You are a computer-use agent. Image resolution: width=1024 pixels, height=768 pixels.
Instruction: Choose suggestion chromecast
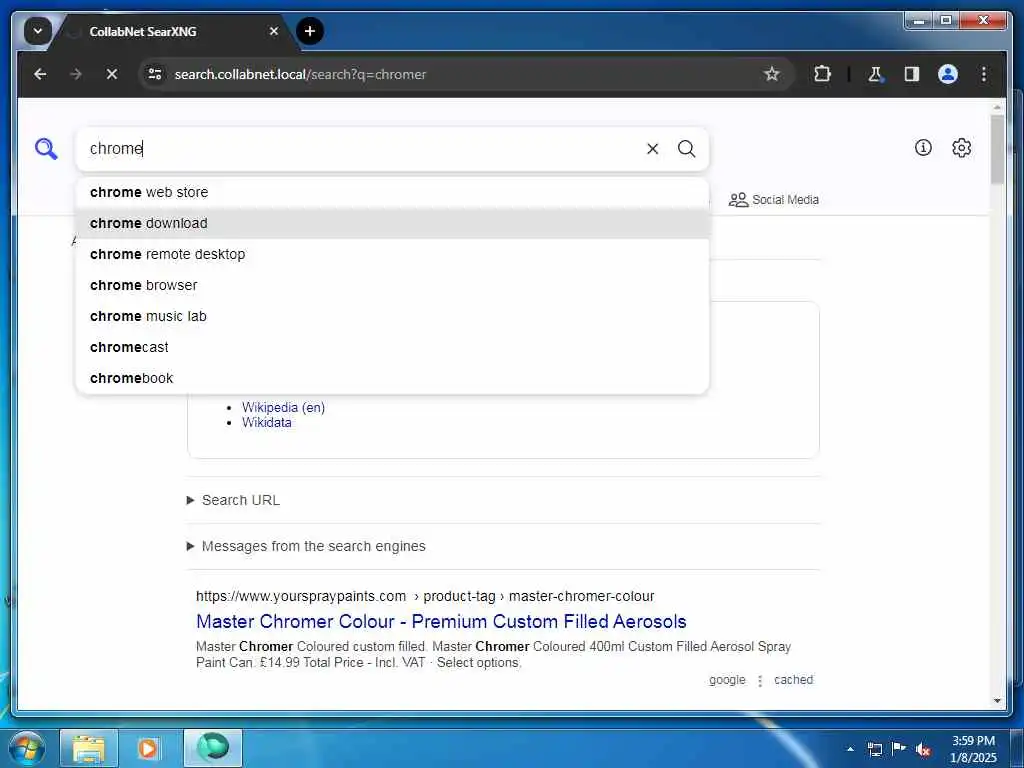pyautogui.click(x=392, y=347)
